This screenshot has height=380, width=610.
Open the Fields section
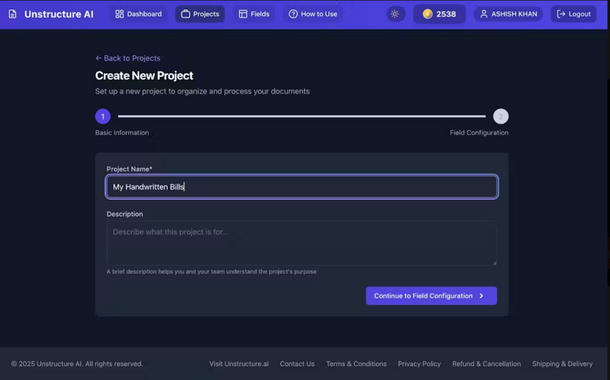click(254, 14)
